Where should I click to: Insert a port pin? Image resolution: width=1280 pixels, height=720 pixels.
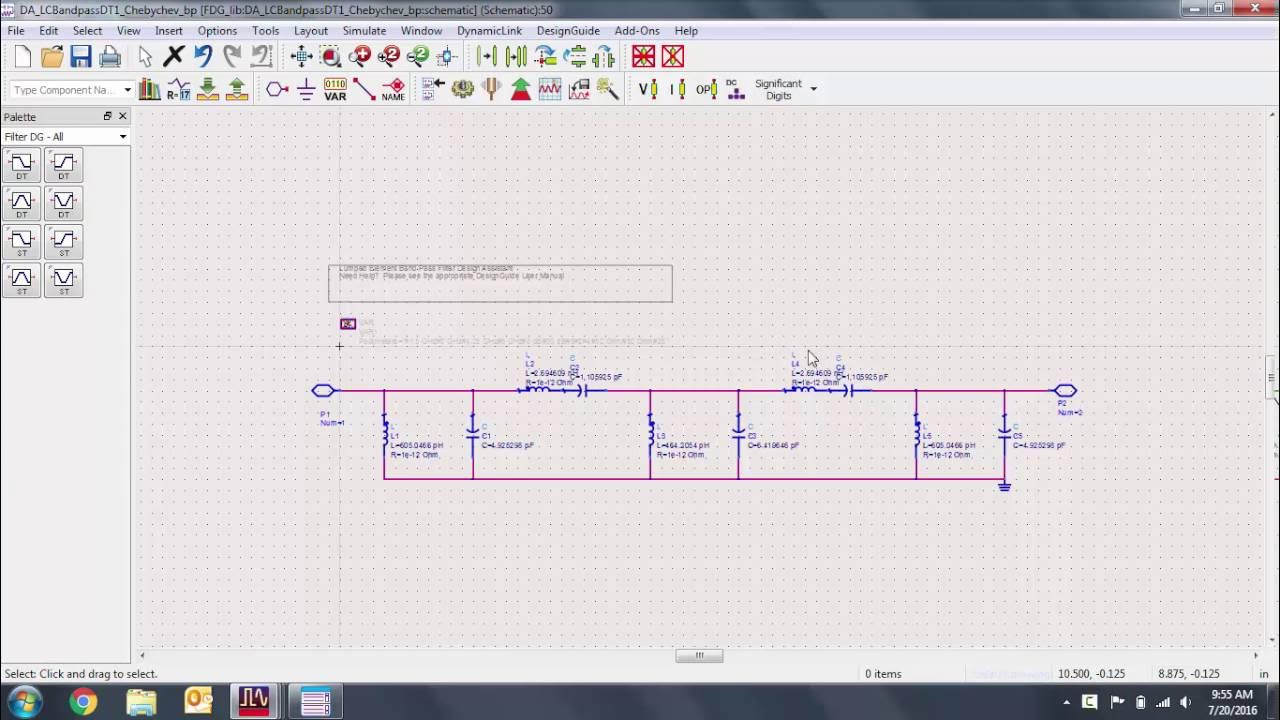tap(277, 89)
